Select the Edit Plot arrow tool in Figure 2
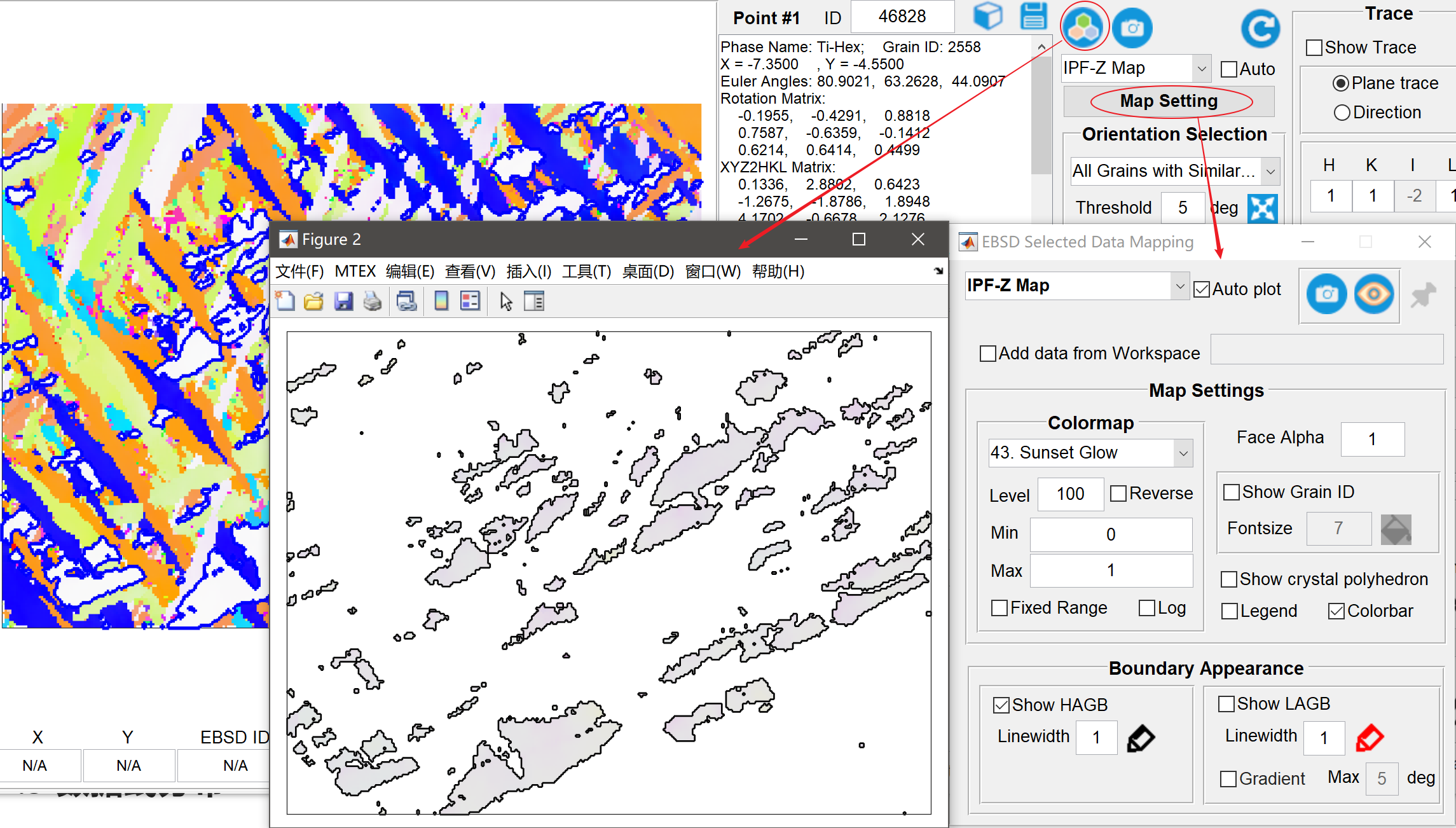This screenshot has height=828, width=1456. coord(506,301)
